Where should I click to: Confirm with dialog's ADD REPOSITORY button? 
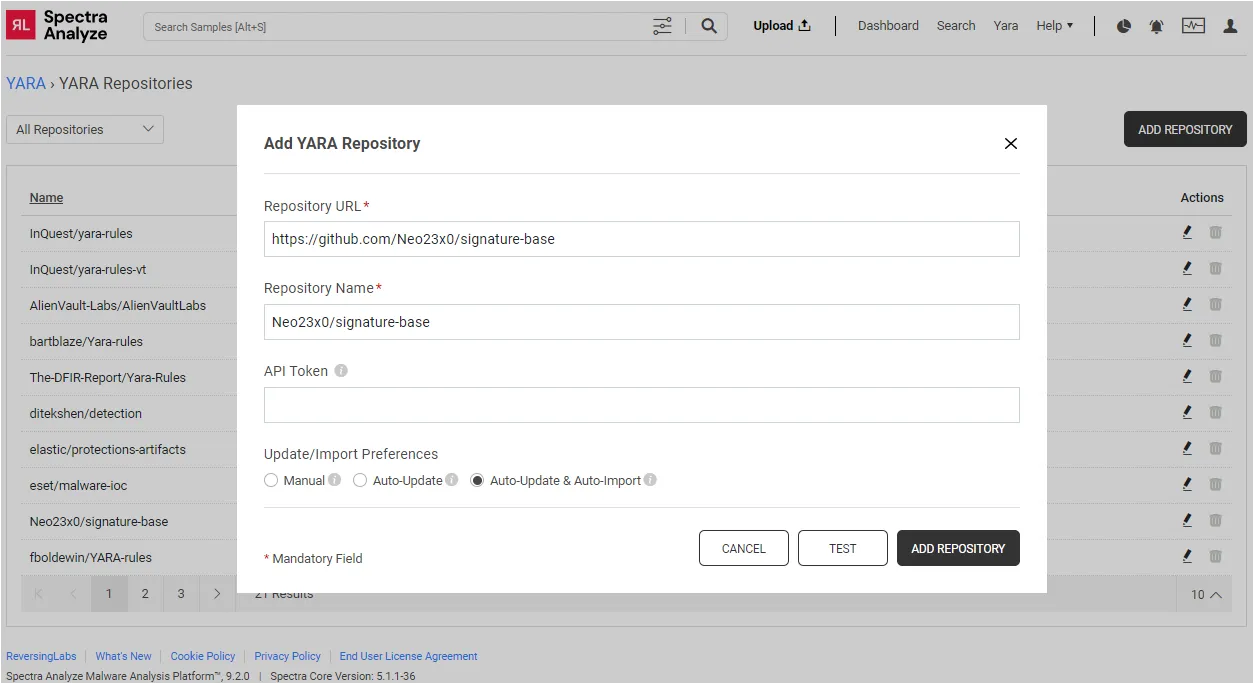[958, 548]
